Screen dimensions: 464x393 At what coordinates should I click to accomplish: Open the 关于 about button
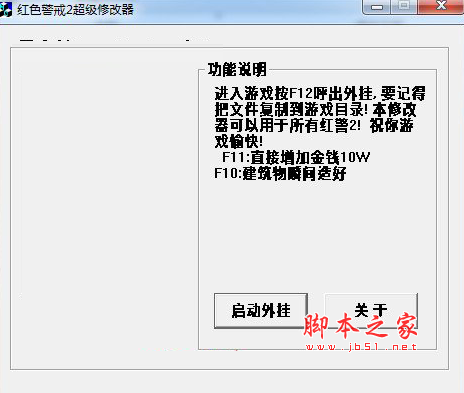(371, 311)
